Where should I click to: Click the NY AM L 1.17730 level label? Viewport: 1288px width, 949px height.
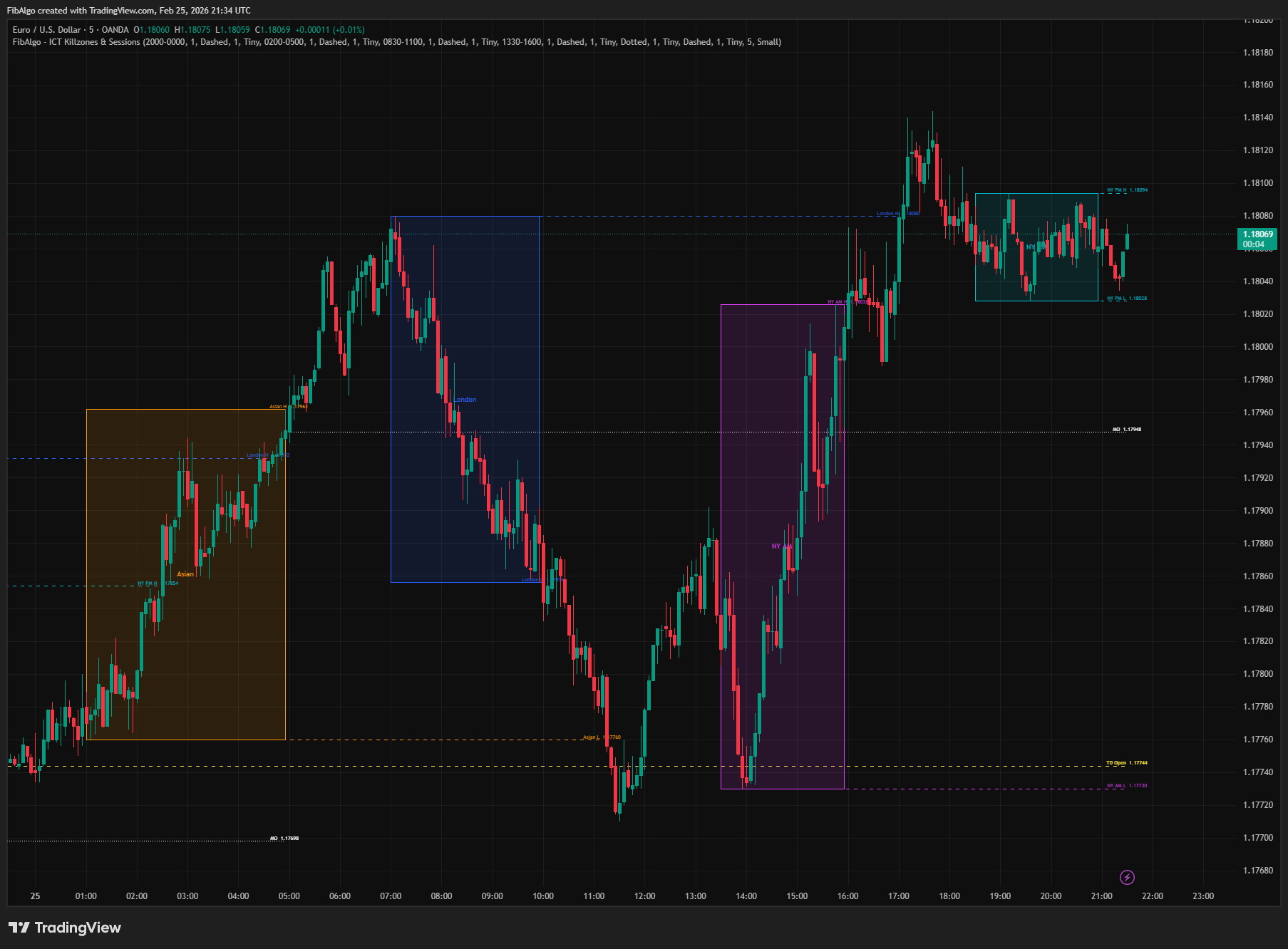click(x=1126, y=786)
